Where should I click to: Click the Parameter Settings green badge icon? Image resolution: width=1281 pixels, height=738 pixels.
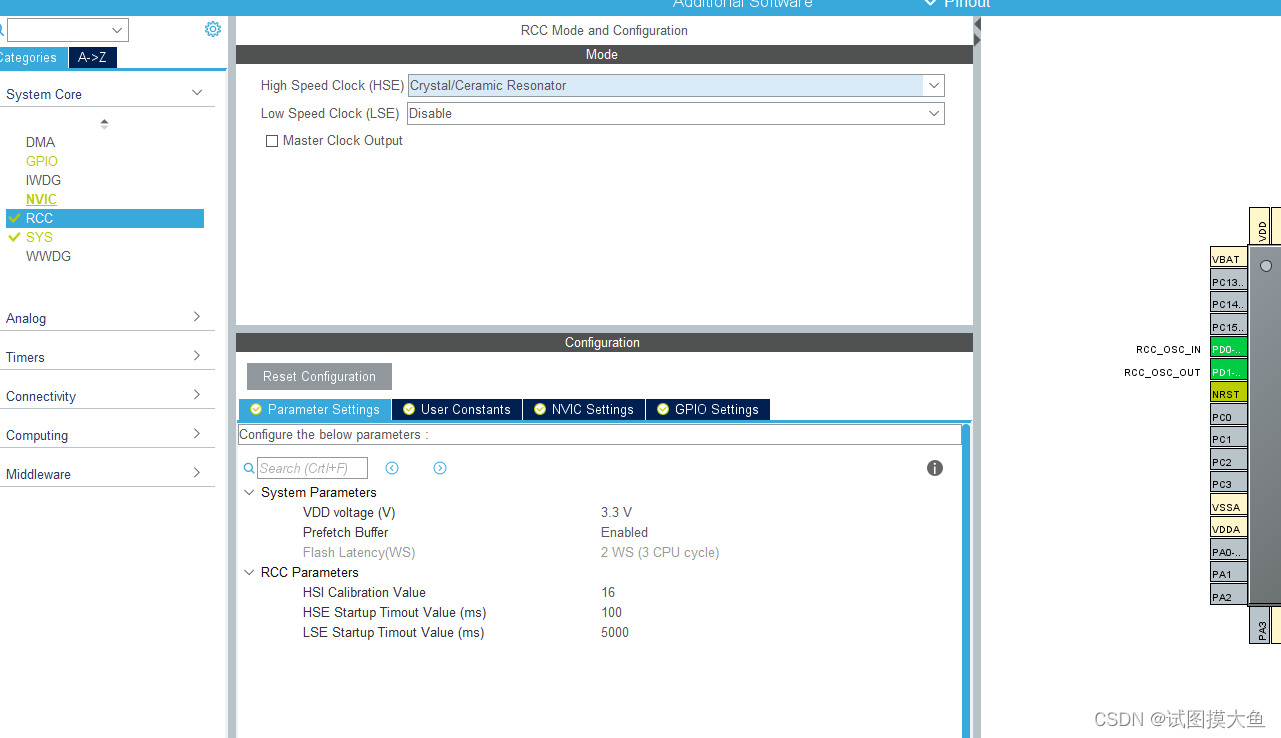click(x=256, y=409)
